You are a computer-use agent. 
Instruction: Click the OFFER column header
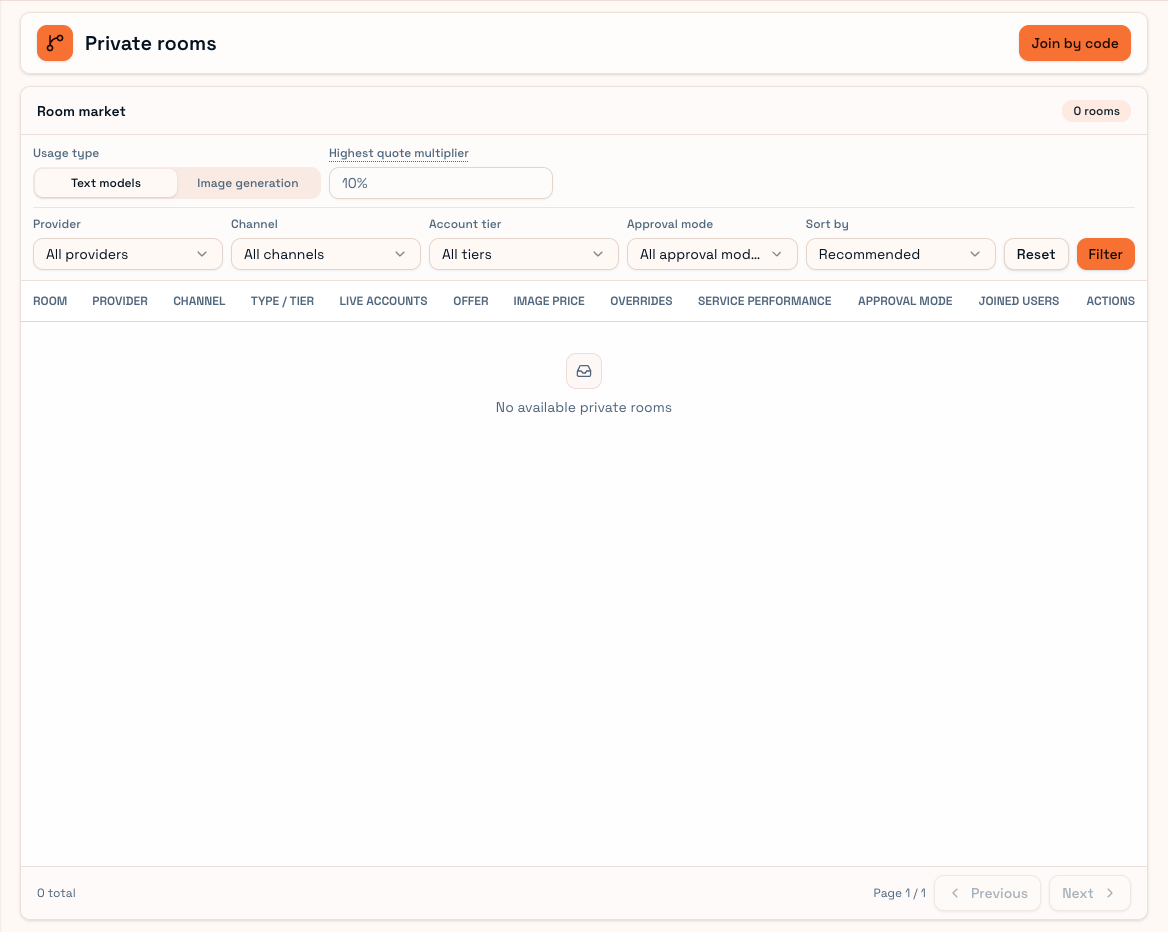(471, 301)
